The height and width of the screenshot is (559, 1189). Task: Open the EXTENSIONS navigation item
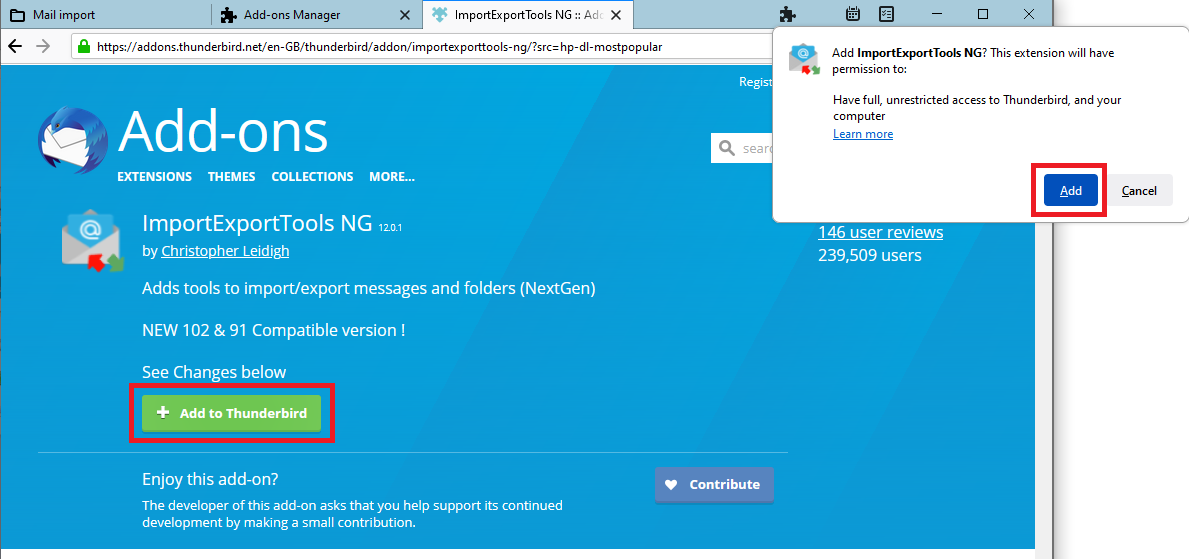[154, 177]
